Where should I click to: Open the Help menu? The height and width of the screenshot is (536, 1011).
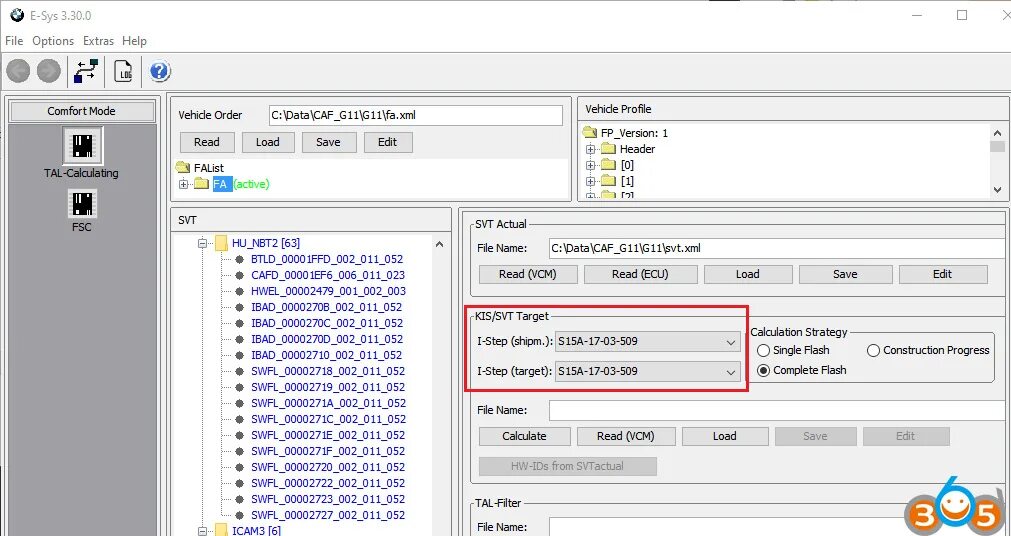pyautogui.click(x=134, y=41)
